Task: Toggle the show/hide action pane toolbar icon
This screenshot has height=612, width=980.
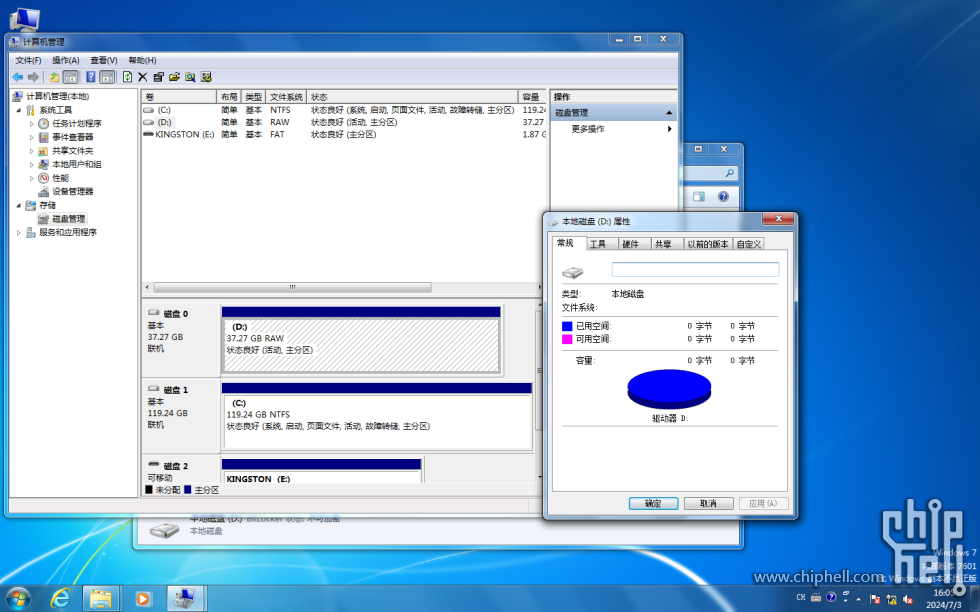Action: [108, 77]
